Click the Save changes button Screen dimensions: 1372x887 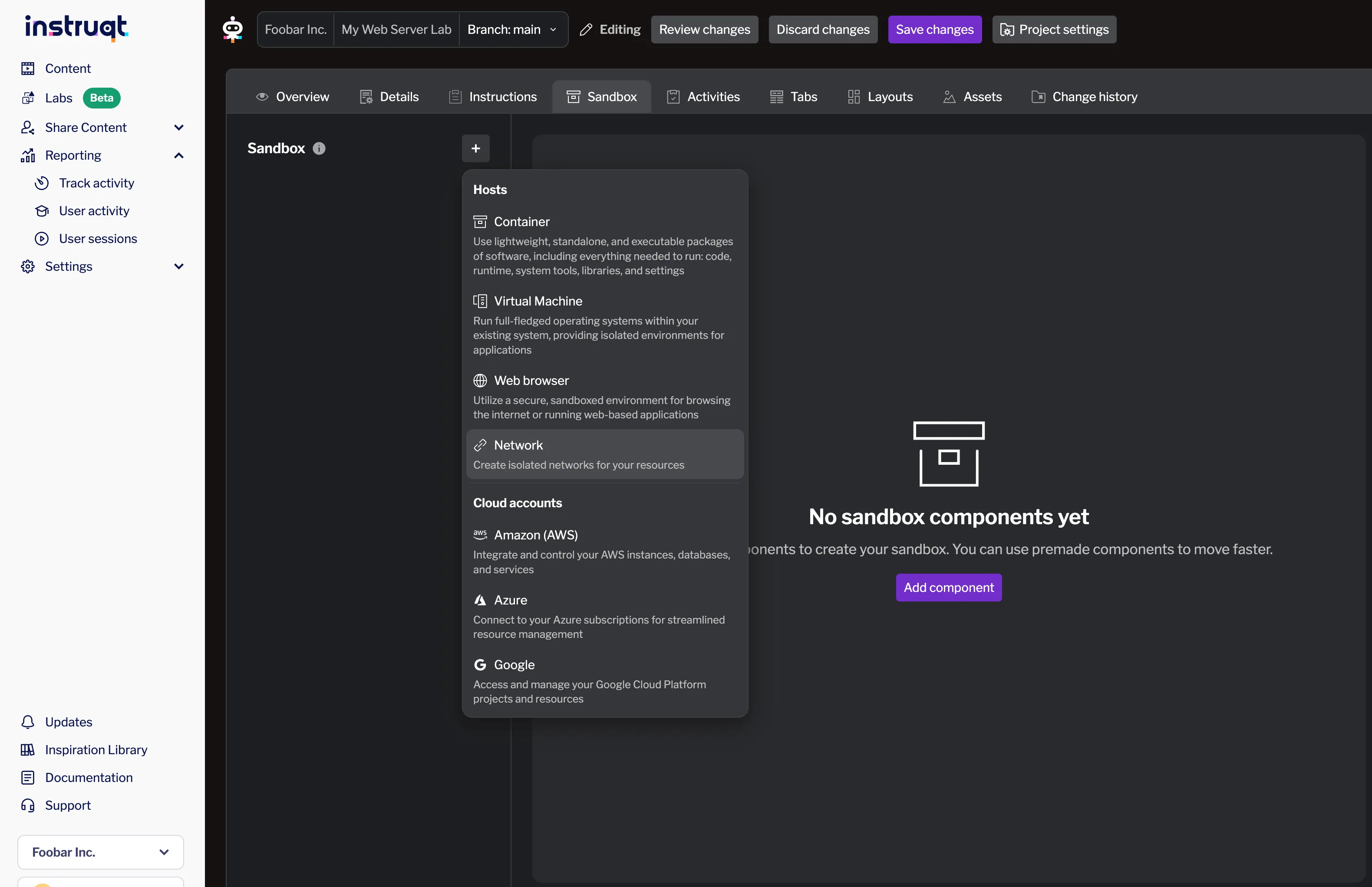point(934,30)
